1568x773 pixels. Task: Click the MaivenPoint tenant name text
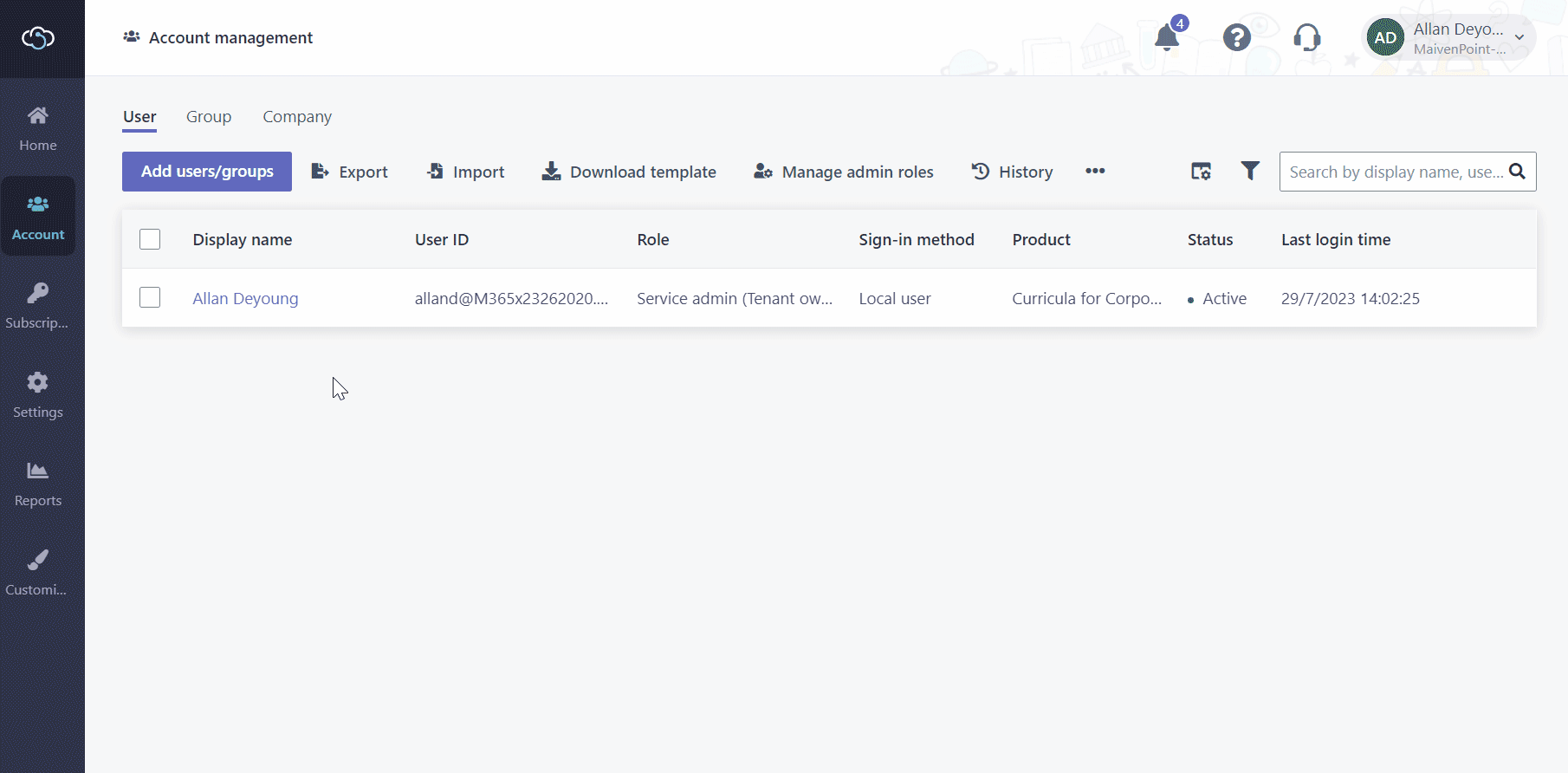(x=1460, y=49)
